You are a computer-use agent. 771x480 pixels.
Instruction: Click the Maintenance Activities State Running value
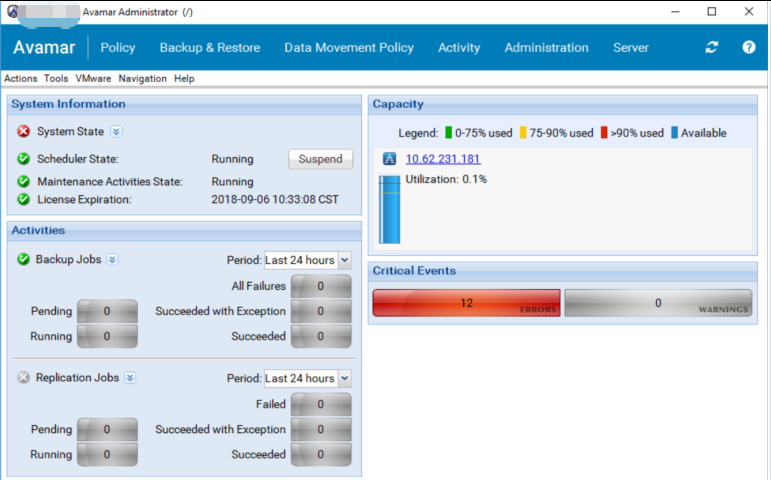[233, 182]
